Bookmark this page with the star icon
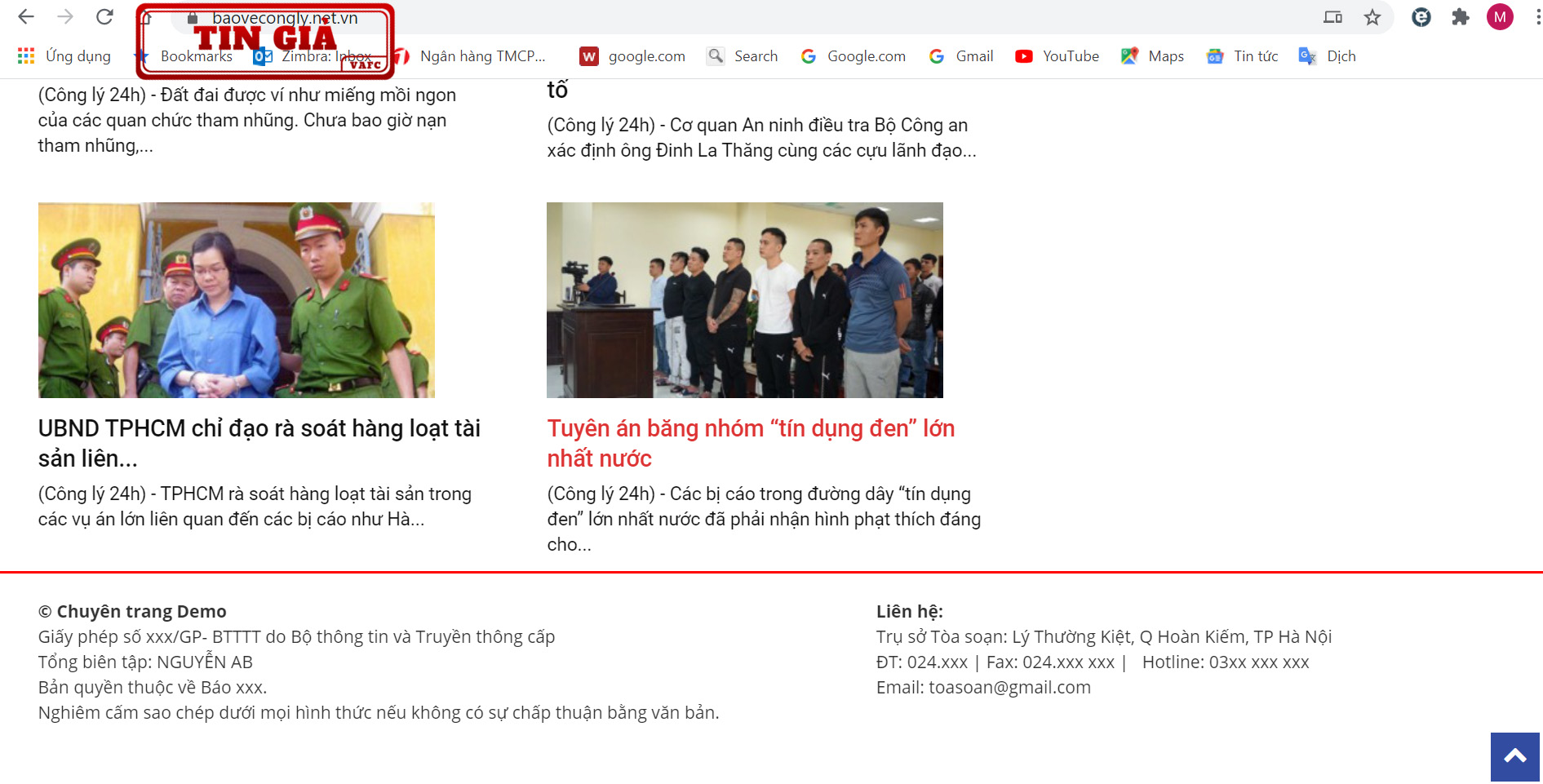The width and height of the screenshot is (1543, 784). [1372, 17]
